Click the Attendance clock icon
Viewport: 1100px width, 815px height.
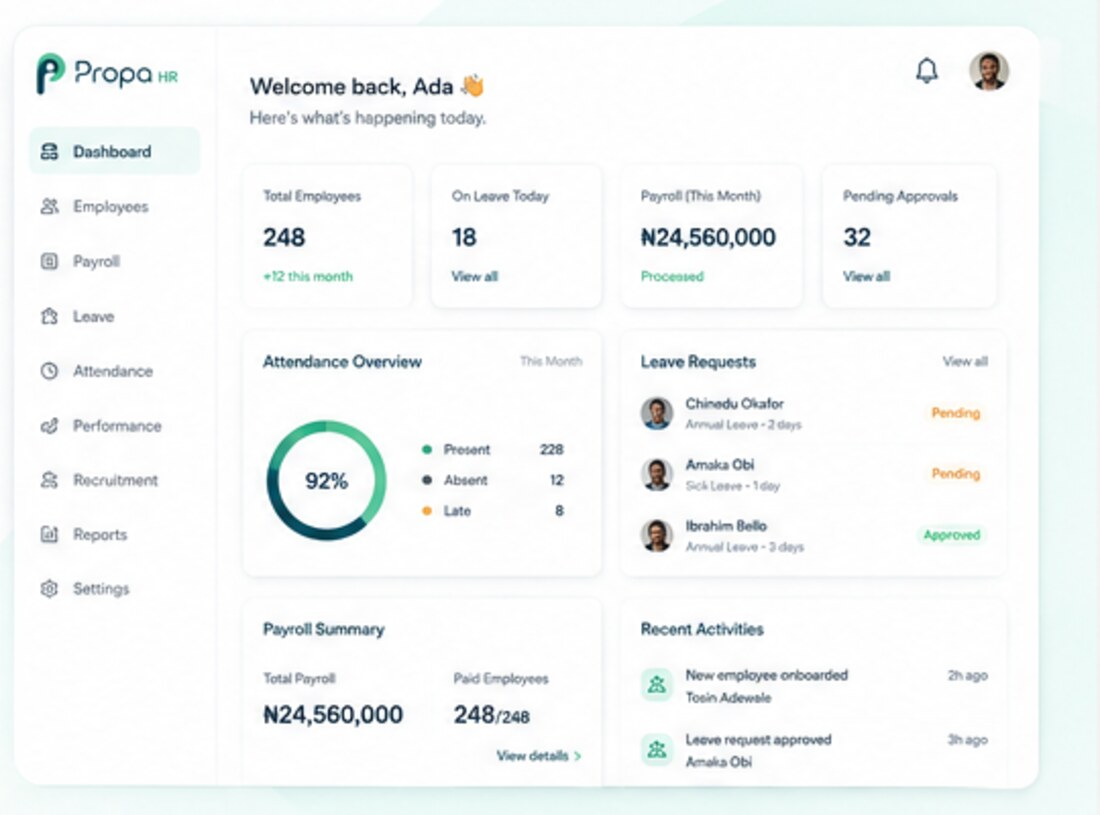click(x=49, y=371)
